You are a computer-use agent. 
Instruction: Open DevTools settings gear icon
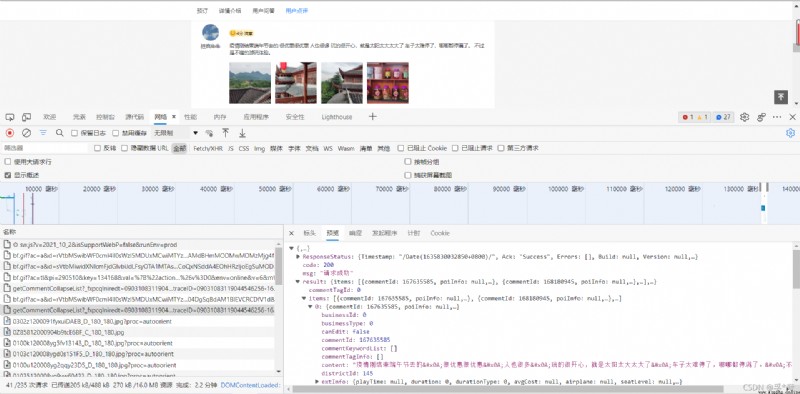(x=744, y=117)
